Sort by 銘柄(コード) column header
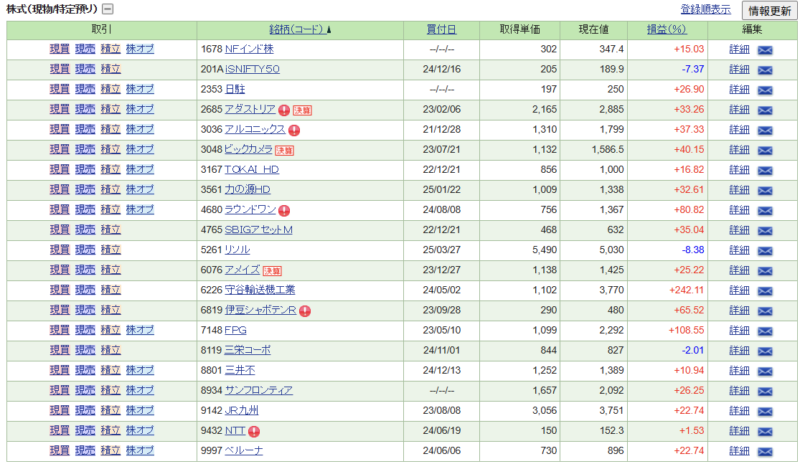Viewport: 800px width, 464px height. [299, 30]
